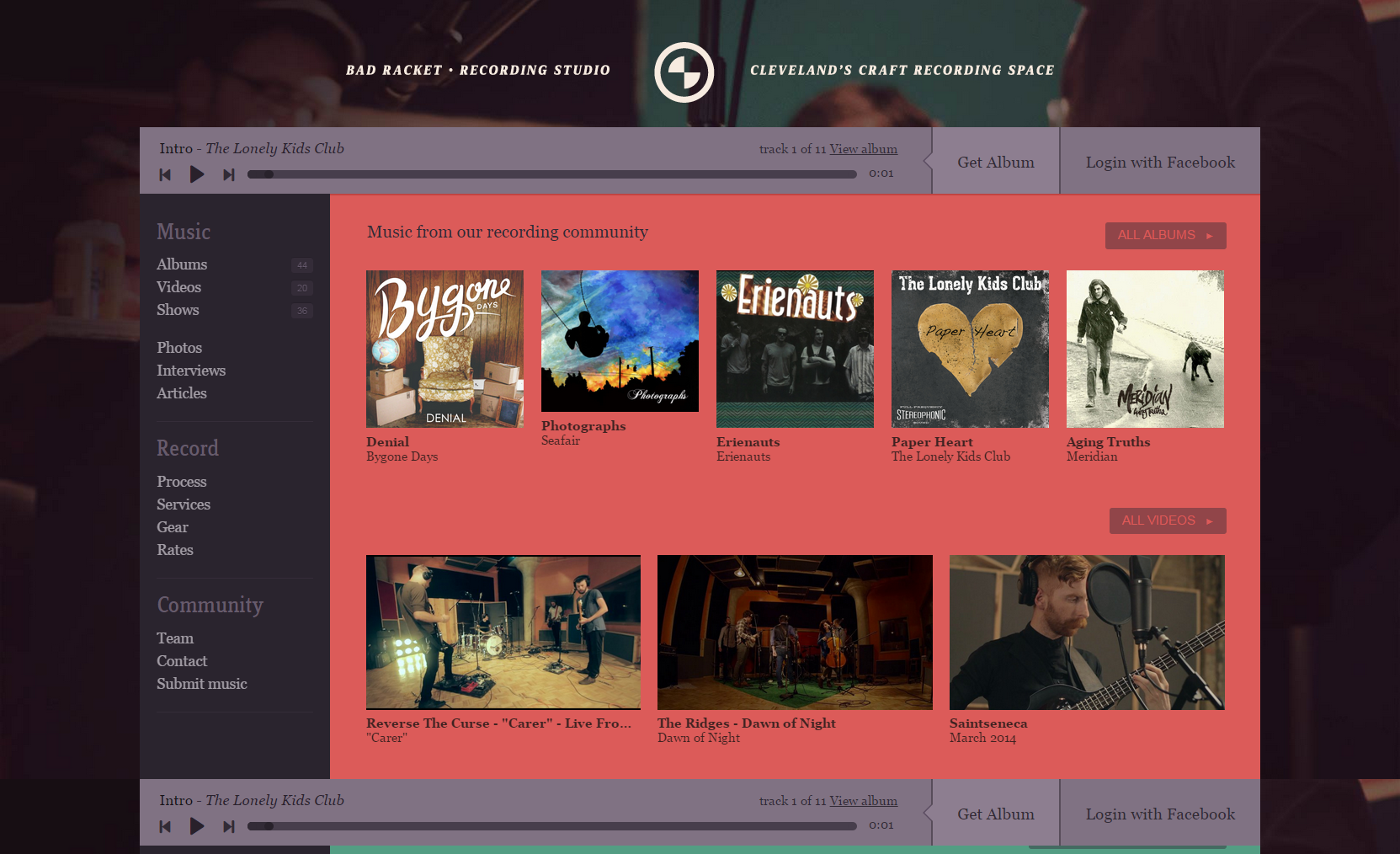
Task: Jump back to the previous track
Action: (x=166, y=174)
